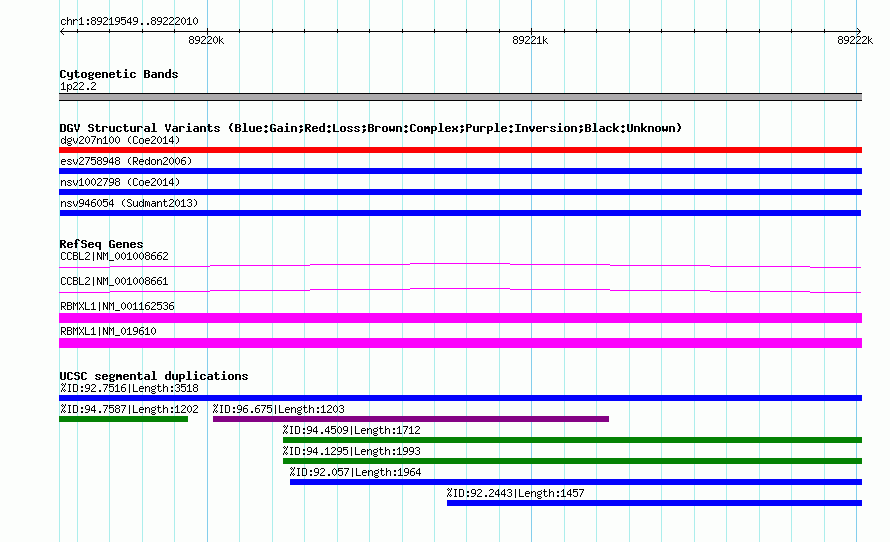Click the RBMXL1|NM_001162536 gene label
Screen dimensions: 890x542
click(117, 306)
